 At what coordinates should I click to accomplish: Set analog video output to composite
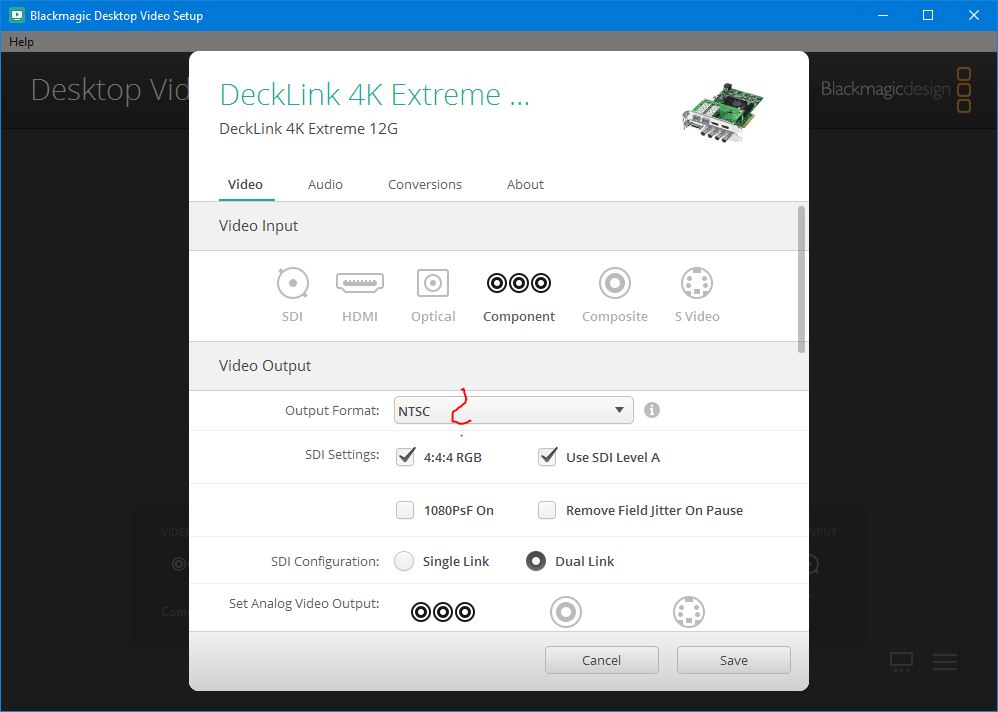point(566,612)
